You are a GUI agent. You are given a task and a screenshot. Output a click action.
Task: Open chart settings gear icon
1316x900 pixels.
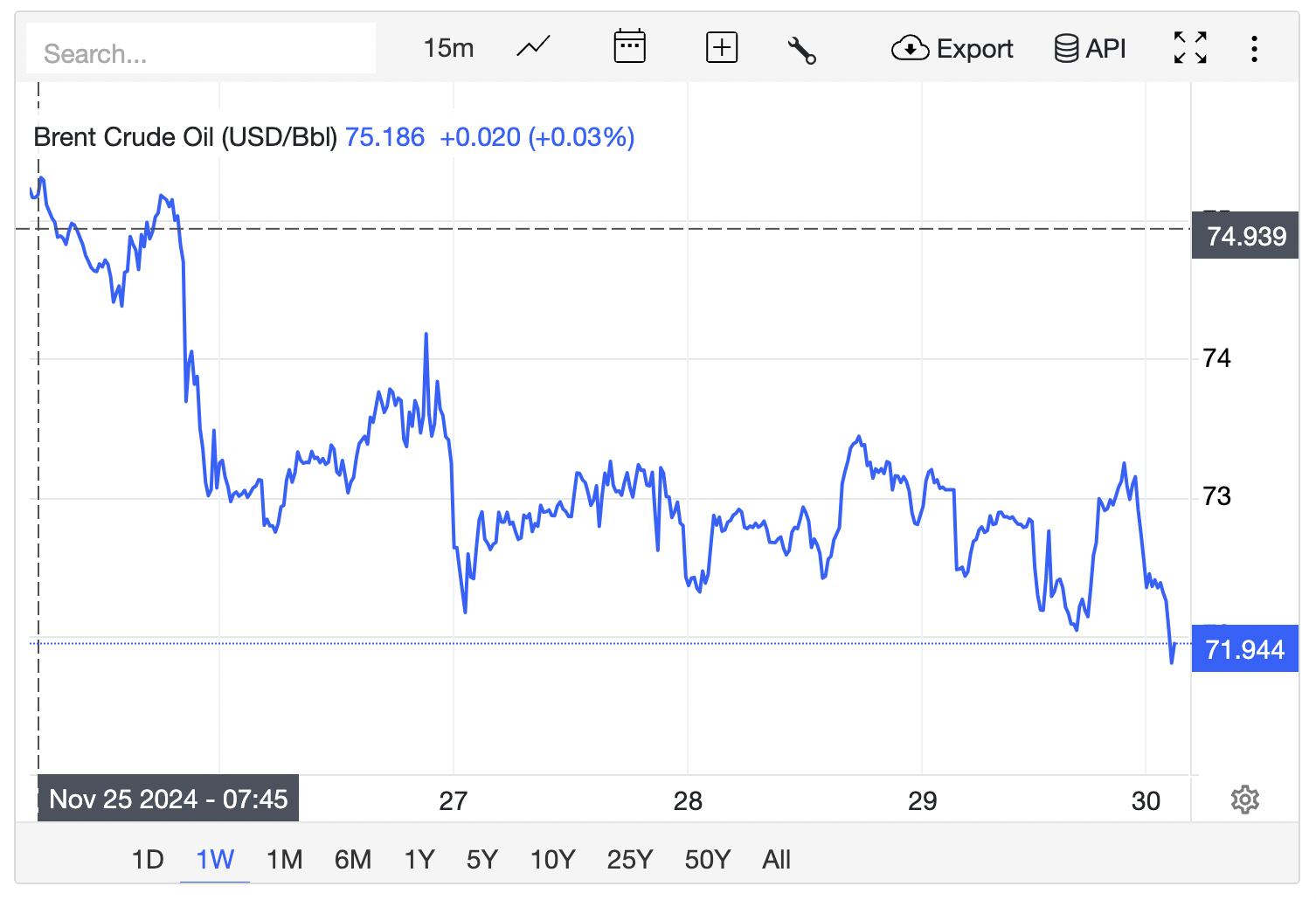point(1244,800)
